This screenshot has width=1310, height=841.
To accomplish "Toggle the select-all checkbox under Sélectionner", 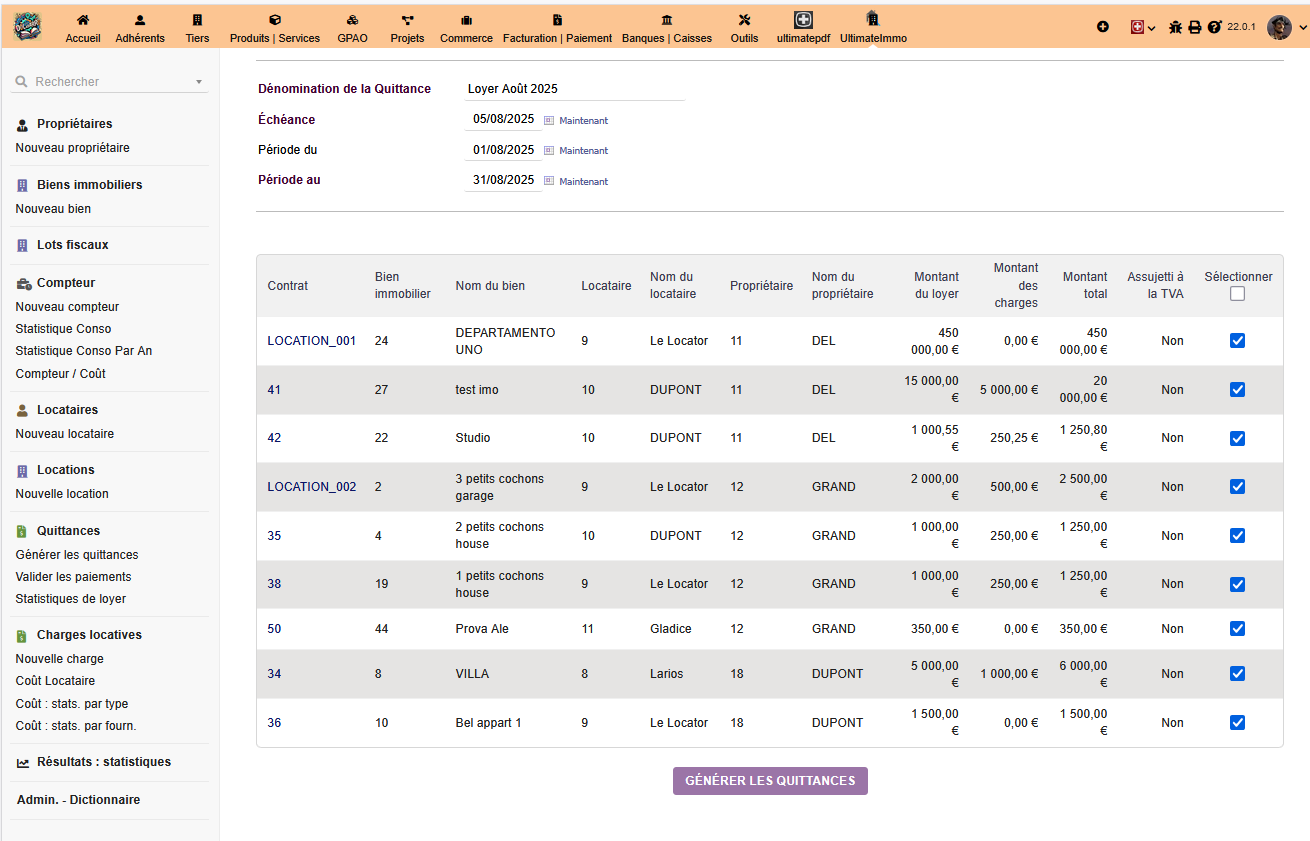I will [1237, 294].
